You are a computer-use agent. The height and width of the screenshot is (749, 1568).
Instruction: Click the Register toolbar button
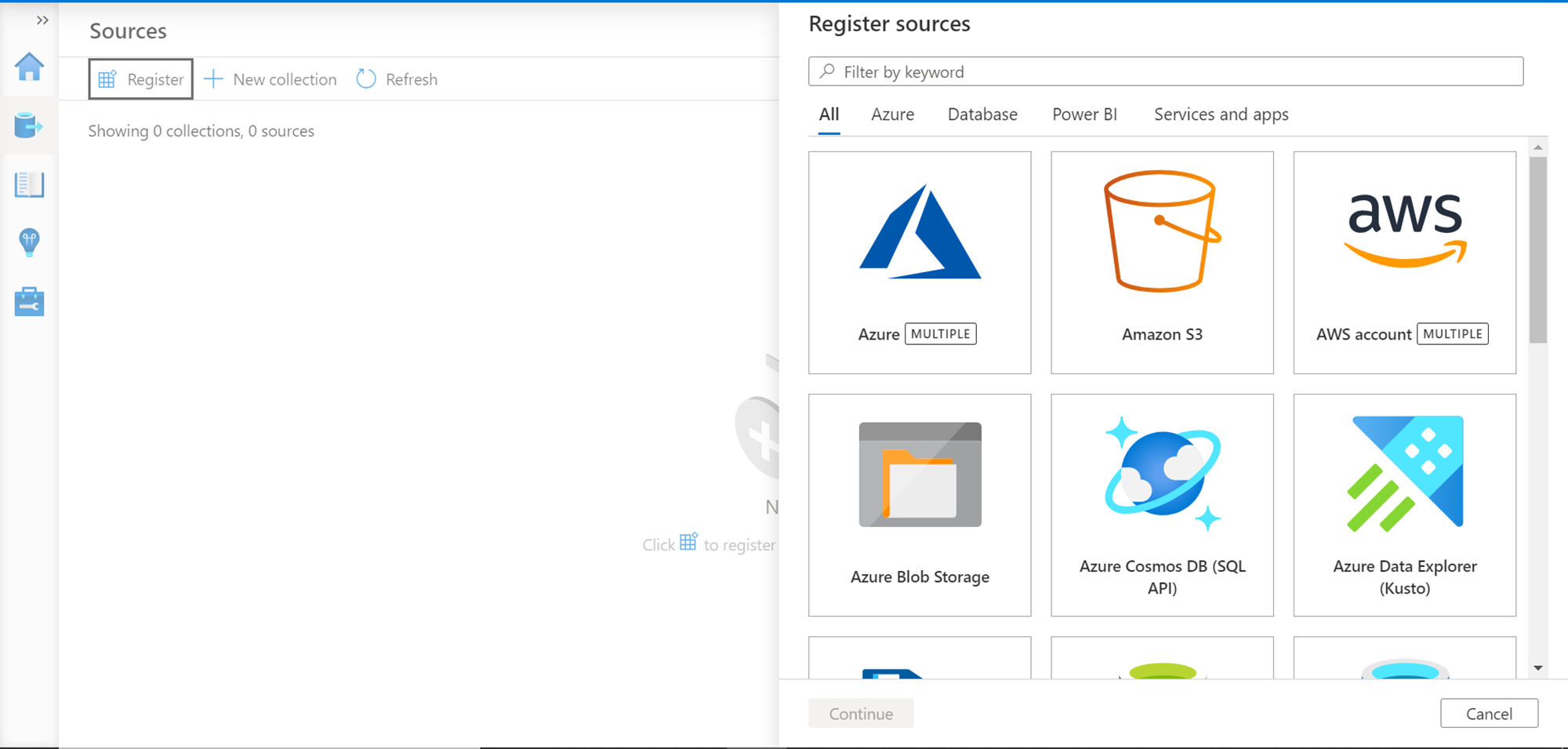(141, 79)
